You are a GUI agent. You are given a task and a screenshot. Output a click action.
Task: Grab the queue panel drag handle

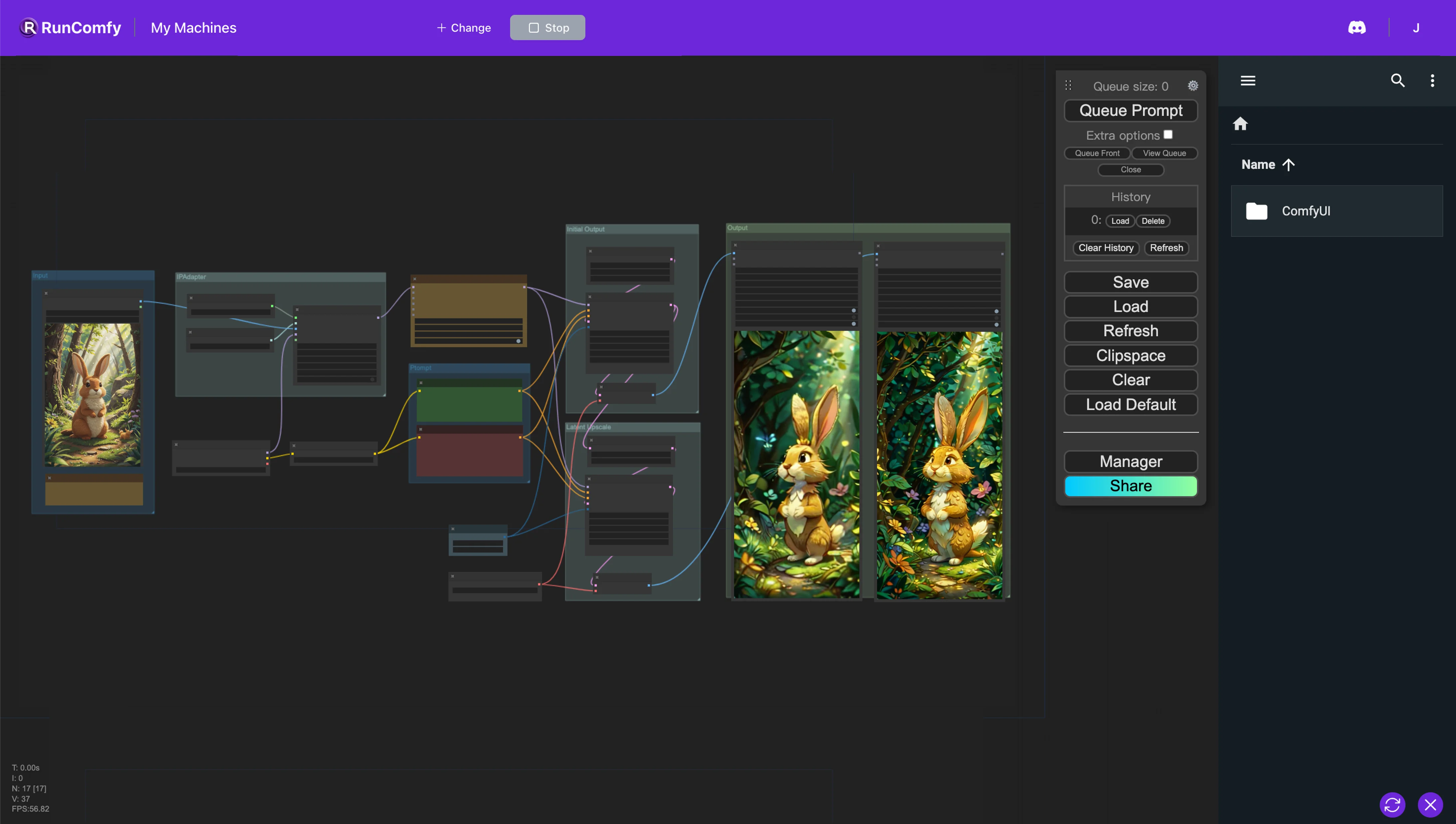coord(1068,86)
